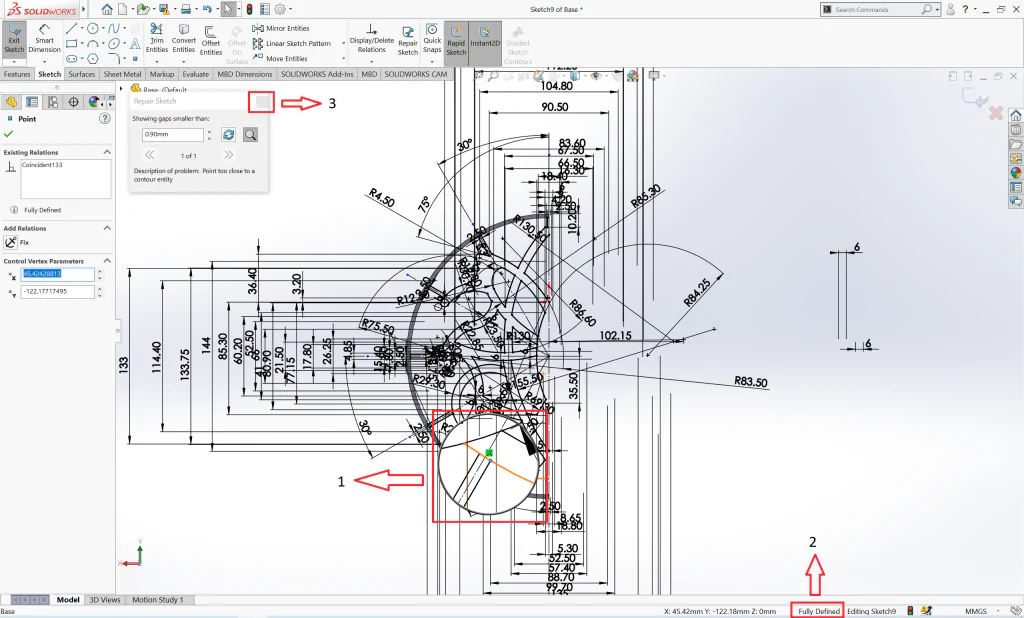Open Linear Sketch Pattern dropdown arrow
The width and height of the screenshot is (1024, 618).
(344, 43)
